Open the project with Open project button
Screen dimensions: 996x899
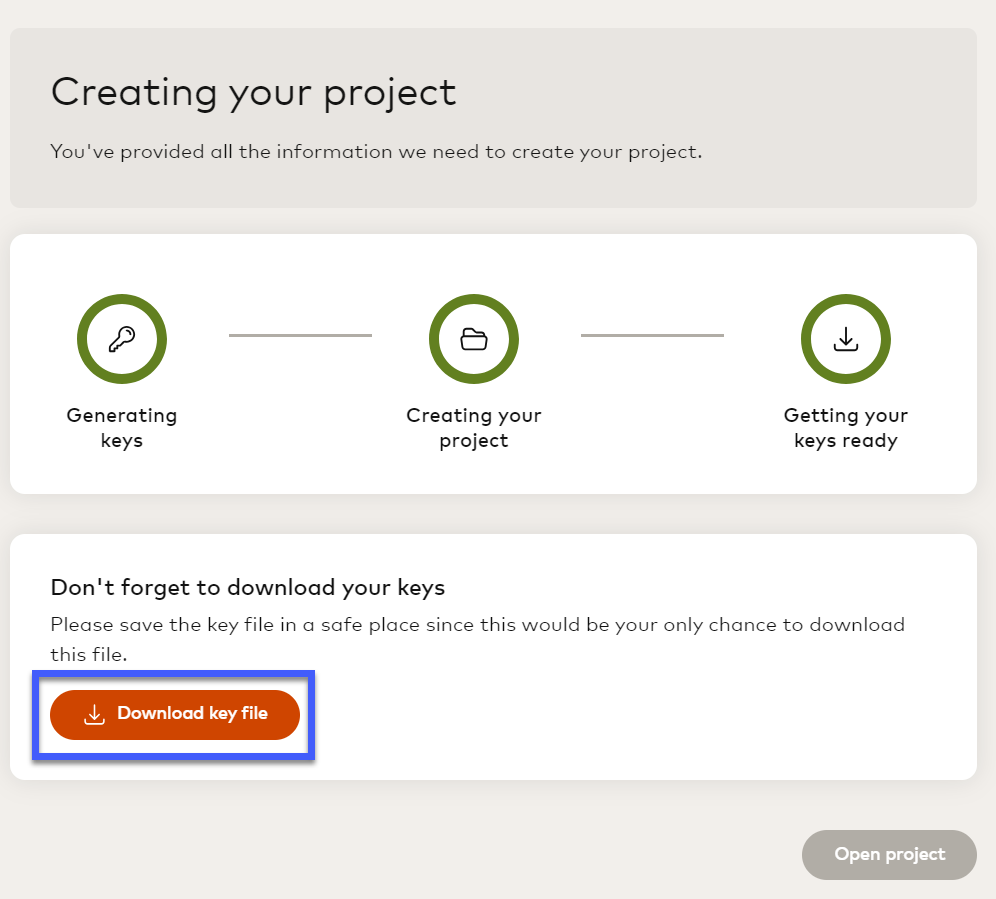[x=889, y=854]
